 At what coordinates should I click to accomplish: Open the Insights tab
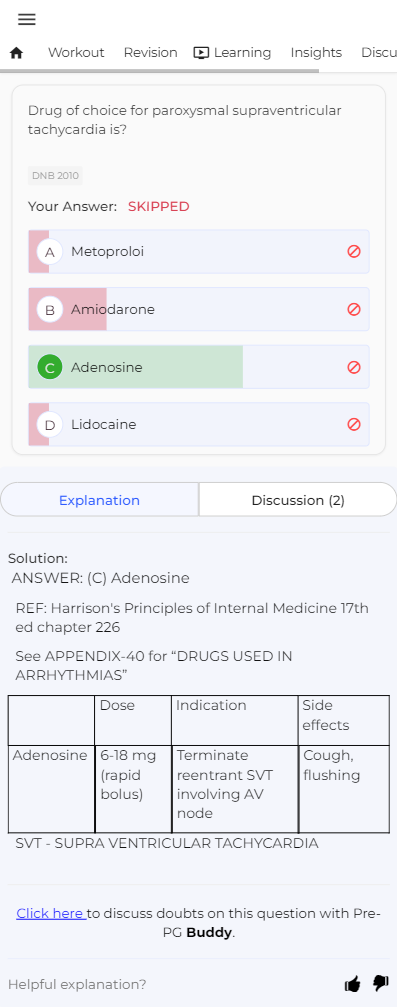tap(316, 53)
